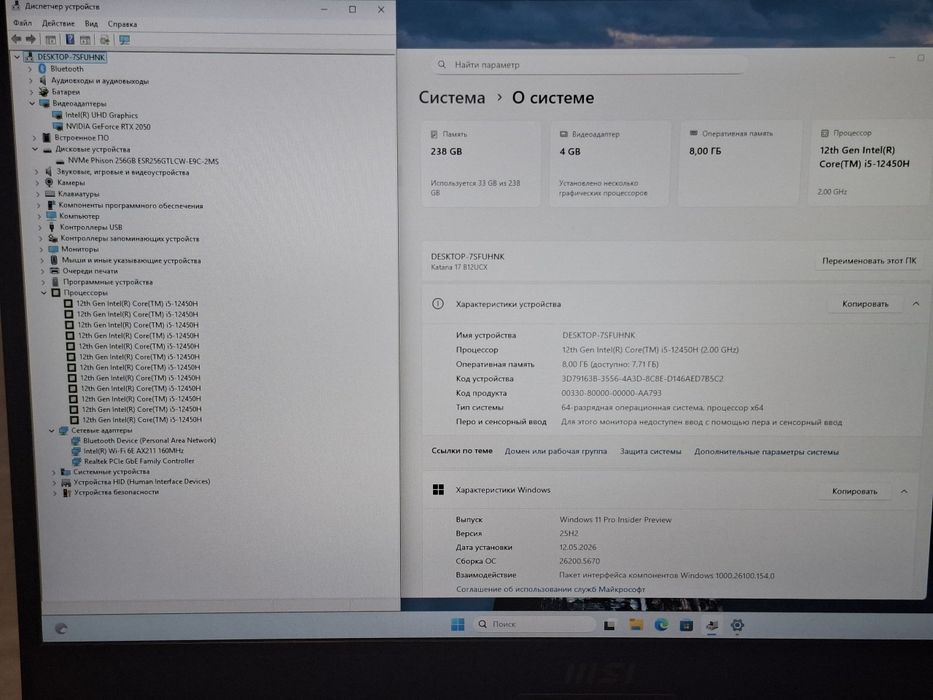Copy device specs with Копировать button
The height and width of the screenshot is (700, 933).
pyautogui.click(x=865, y=304)
